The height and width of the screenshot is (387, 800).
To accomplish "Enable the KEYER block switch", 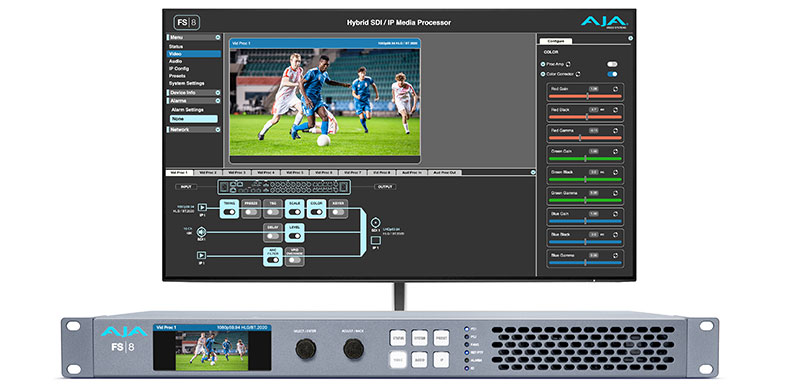I will pos(338,212).
